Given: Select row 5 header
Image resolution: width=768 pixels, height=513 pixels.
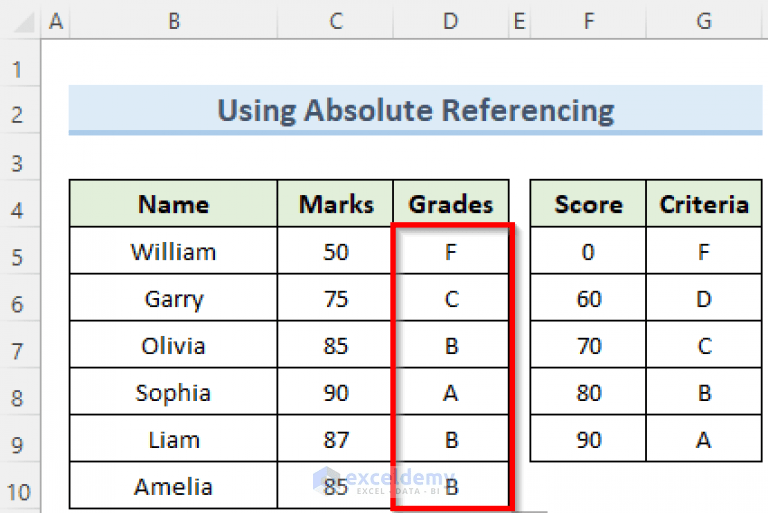Looking at the screenshot, I should click(20, 251).
